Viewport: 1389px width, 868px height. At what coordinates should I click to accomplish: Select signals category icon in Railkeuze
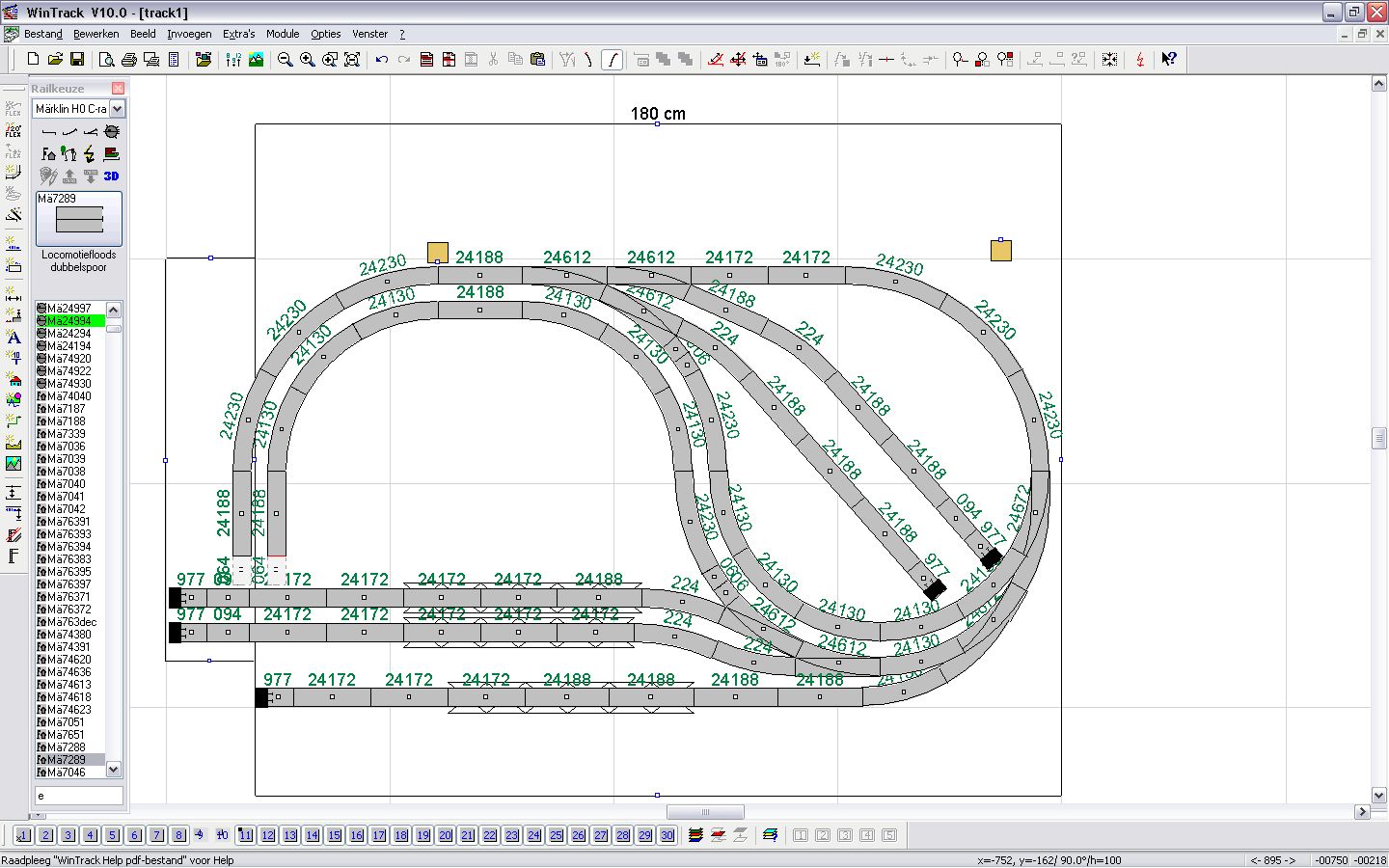[68, 153]
